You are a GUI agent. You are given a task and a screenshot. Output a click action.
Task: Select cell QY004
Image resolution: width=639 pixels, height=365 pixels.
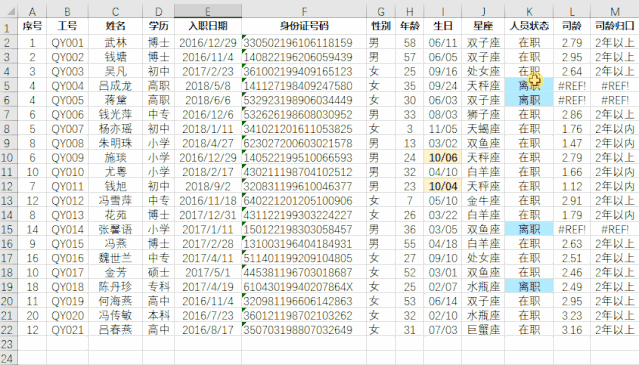tap(67, 86)
